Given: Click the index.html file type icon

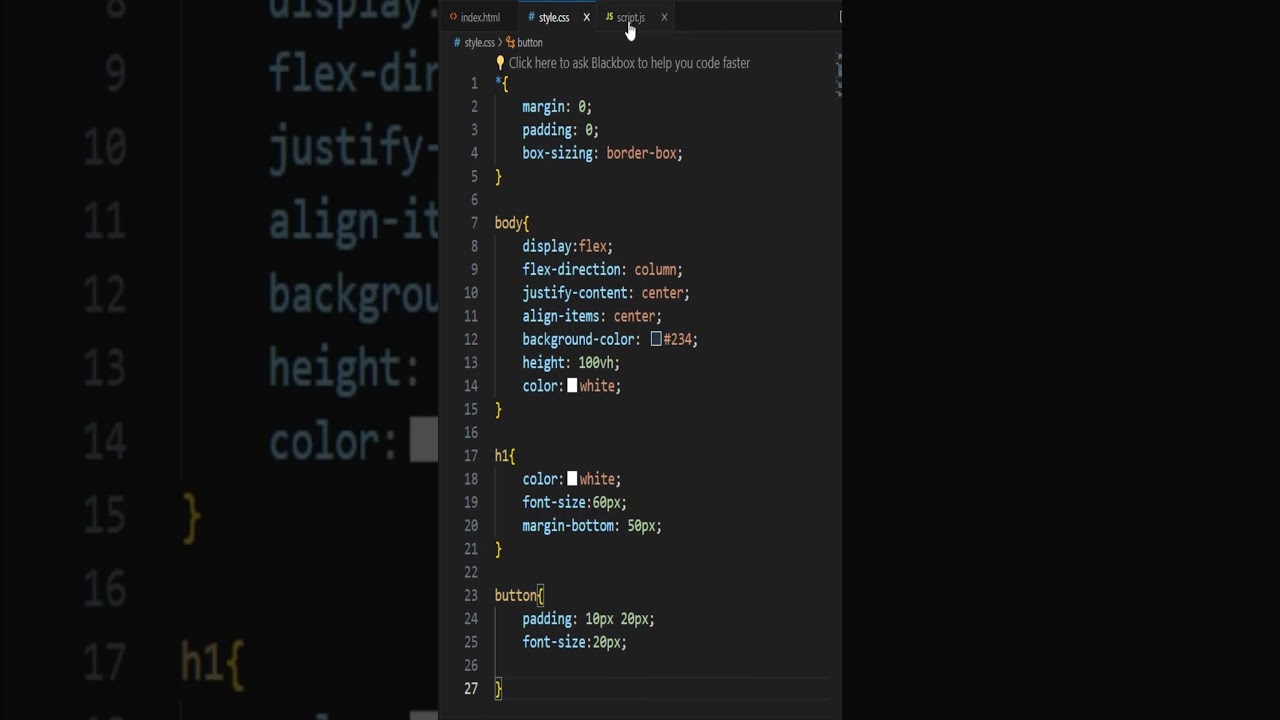Looking at the screenshot, I should [x=453, y=17].
